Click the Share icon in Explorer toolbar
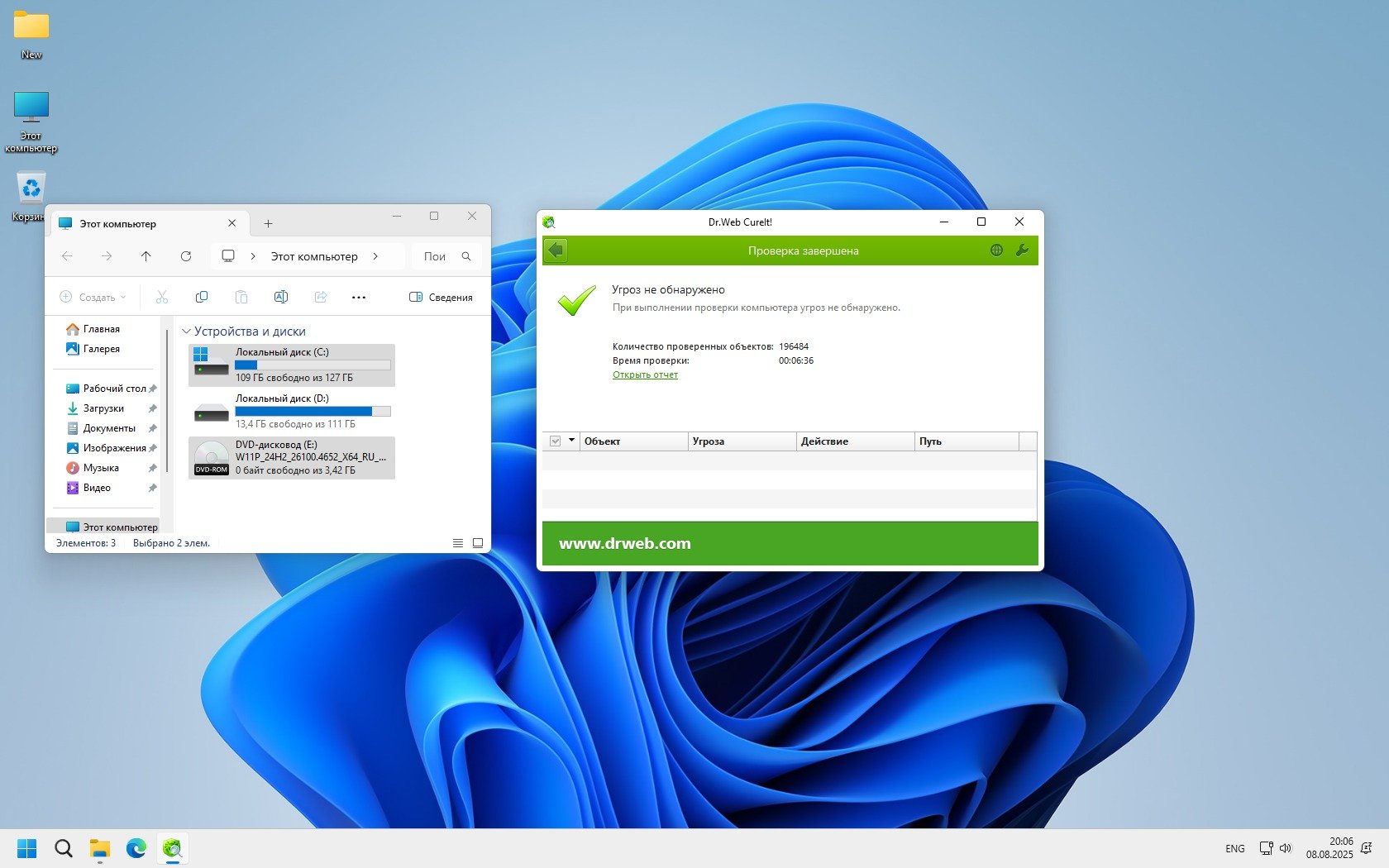 [x=321, y=297]
